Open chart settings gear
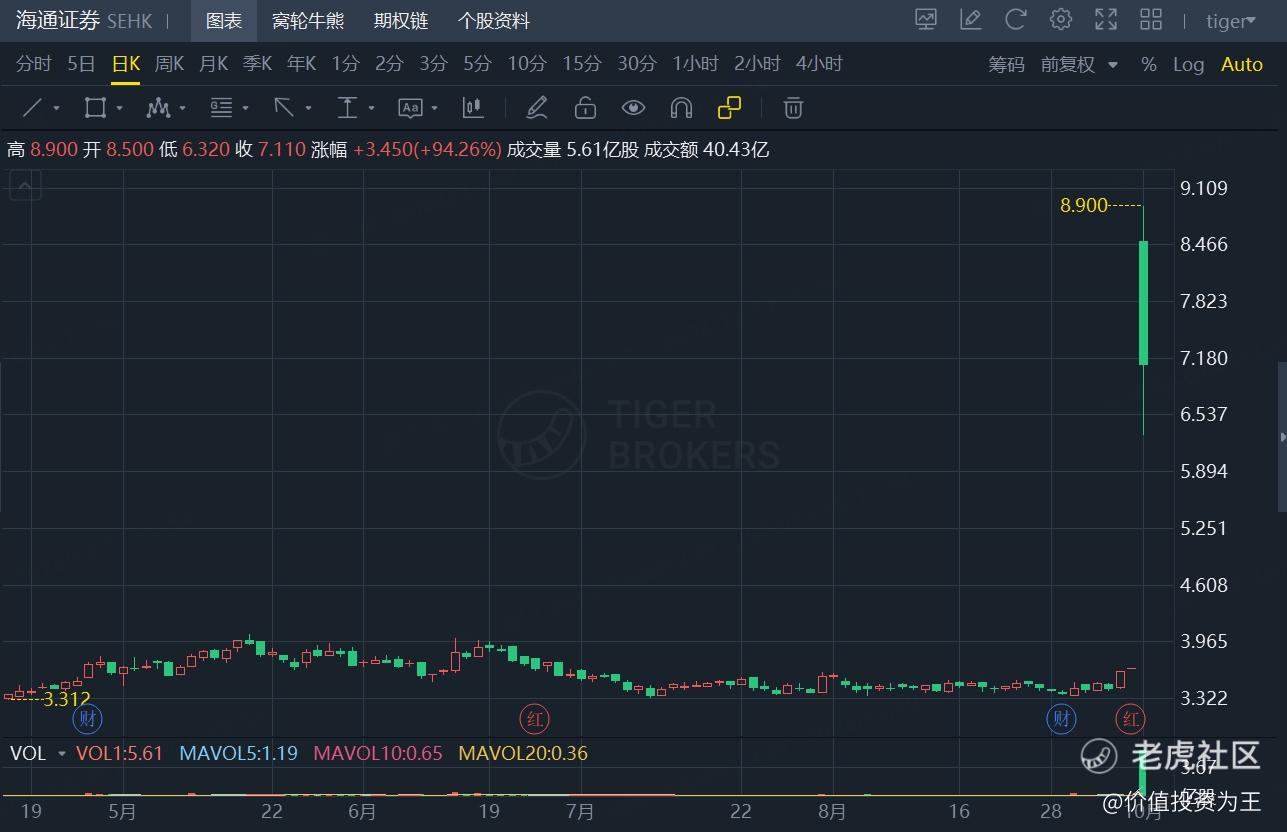The height and width of the screenshot is (832, 1287). 1061,20
